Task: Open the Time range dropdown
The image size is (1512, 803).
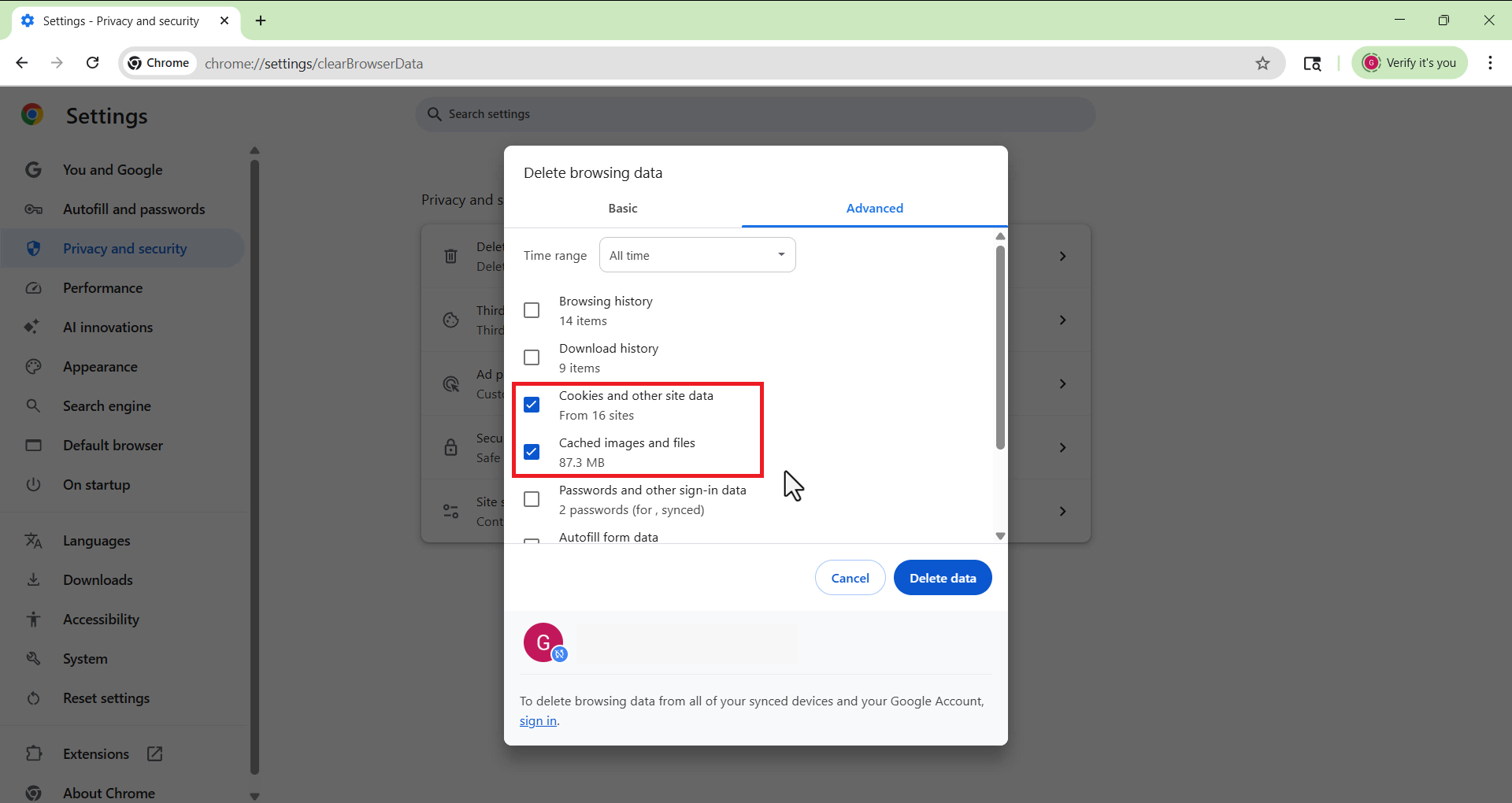Action: (697, 255)
